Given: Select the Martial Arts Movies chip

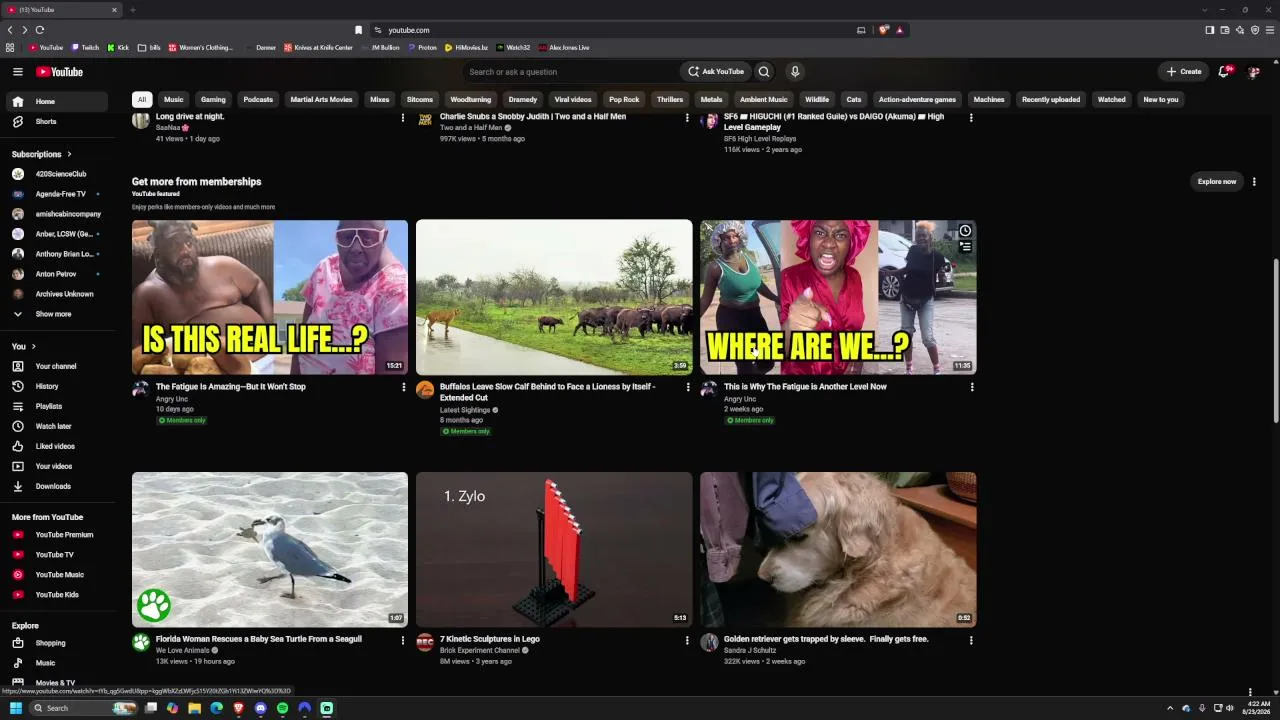Looking at the screenshot, I should [321, 100].
